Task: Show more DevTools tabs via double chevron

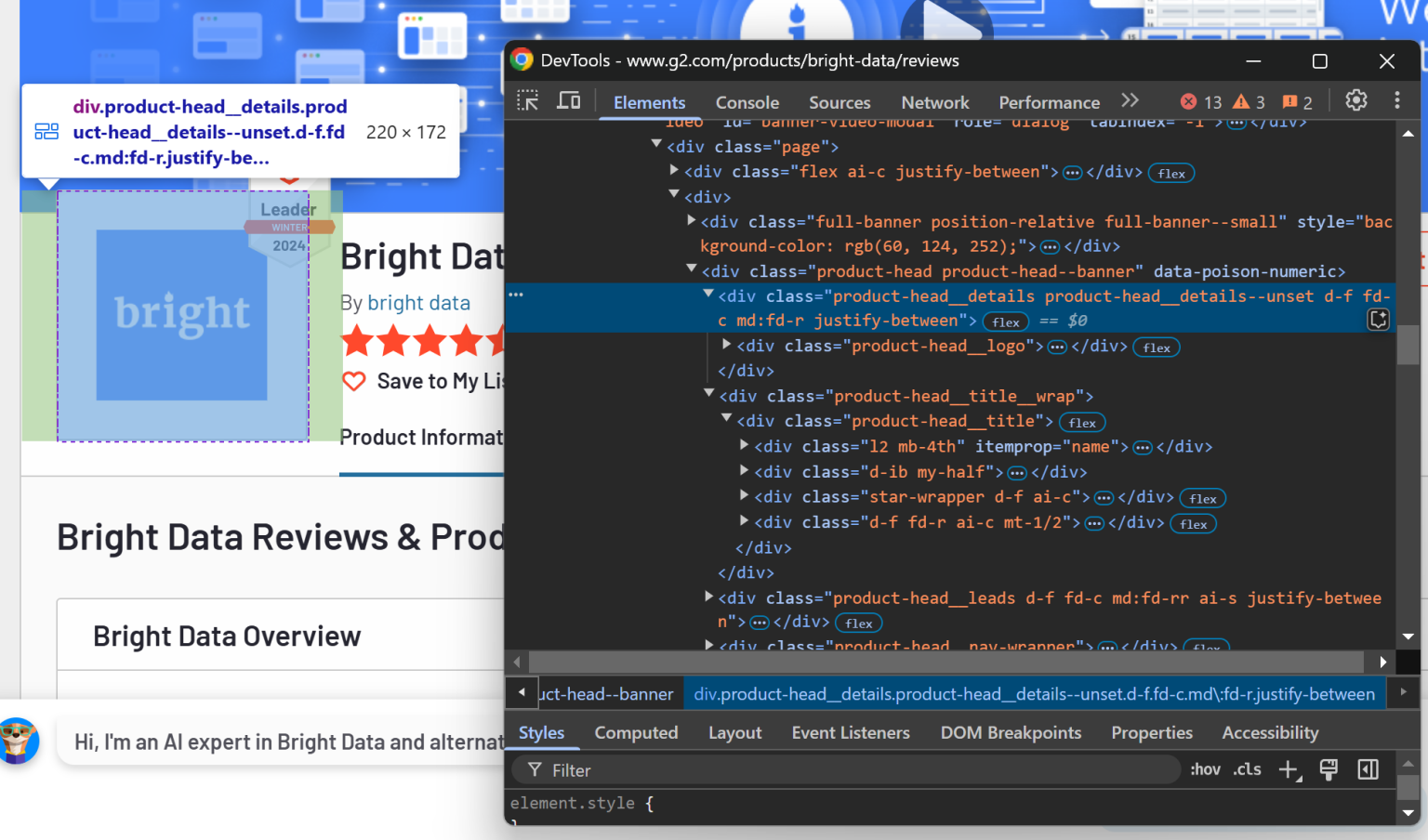Action: point(1130,101)
